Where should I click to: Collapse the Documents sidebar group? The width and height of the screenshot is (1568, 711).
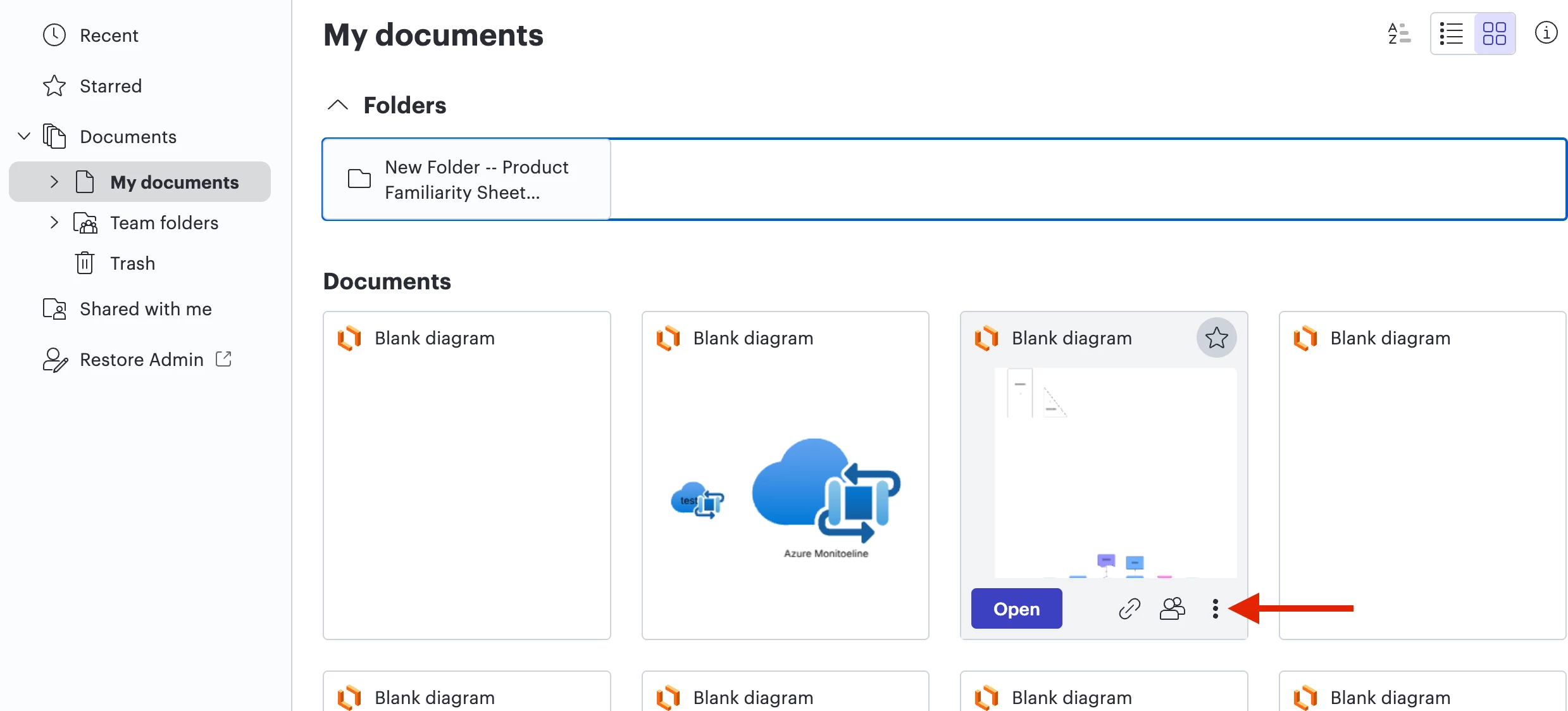[x=24, y=137]
